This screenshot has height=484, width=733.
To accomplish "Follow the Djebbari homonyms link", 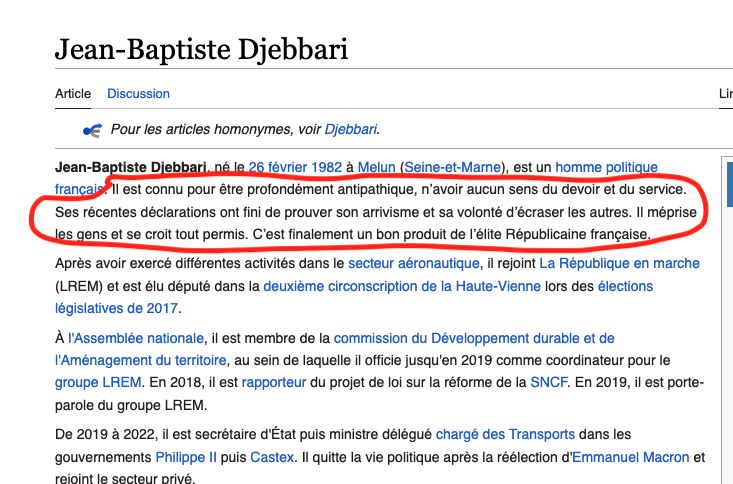I will [351, 129].
